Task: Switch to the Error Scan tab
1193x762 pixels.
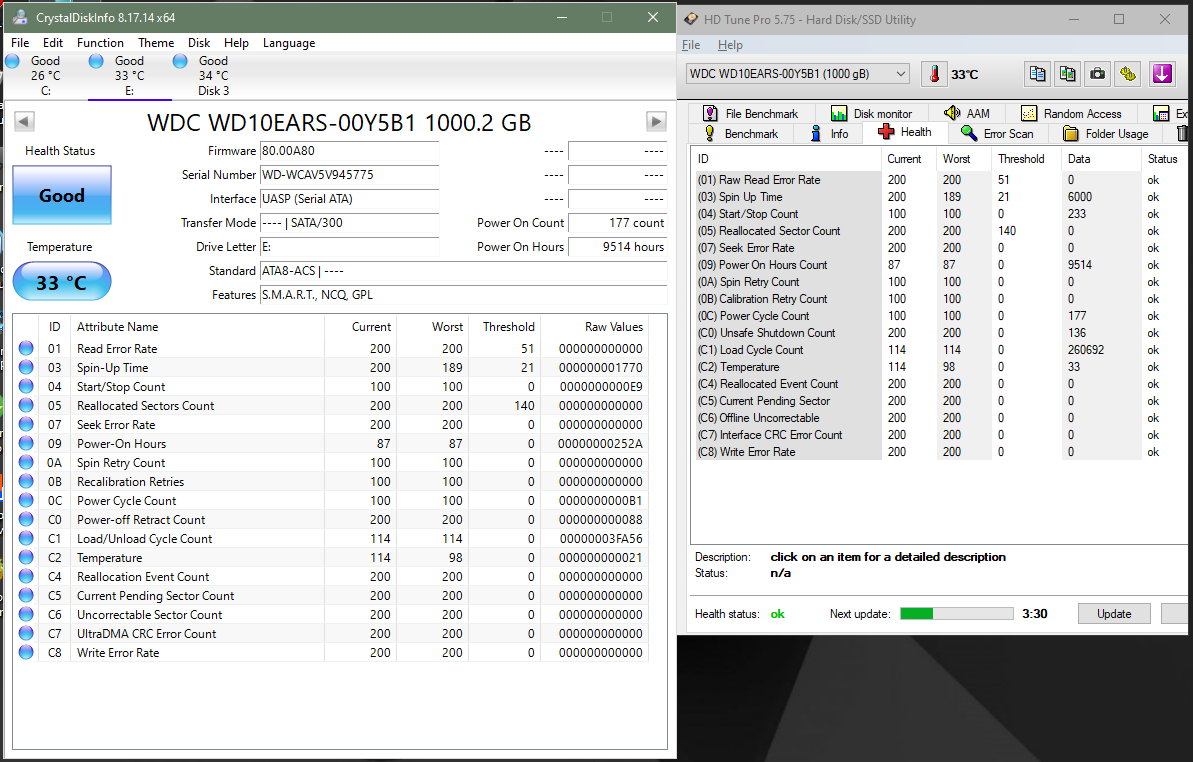Action: coord(997,133)
